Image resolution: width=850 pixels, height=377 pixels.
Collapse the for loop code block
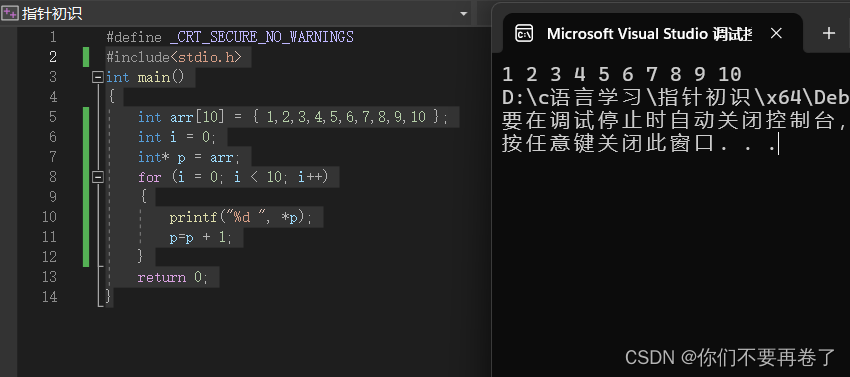pos(98,177)
